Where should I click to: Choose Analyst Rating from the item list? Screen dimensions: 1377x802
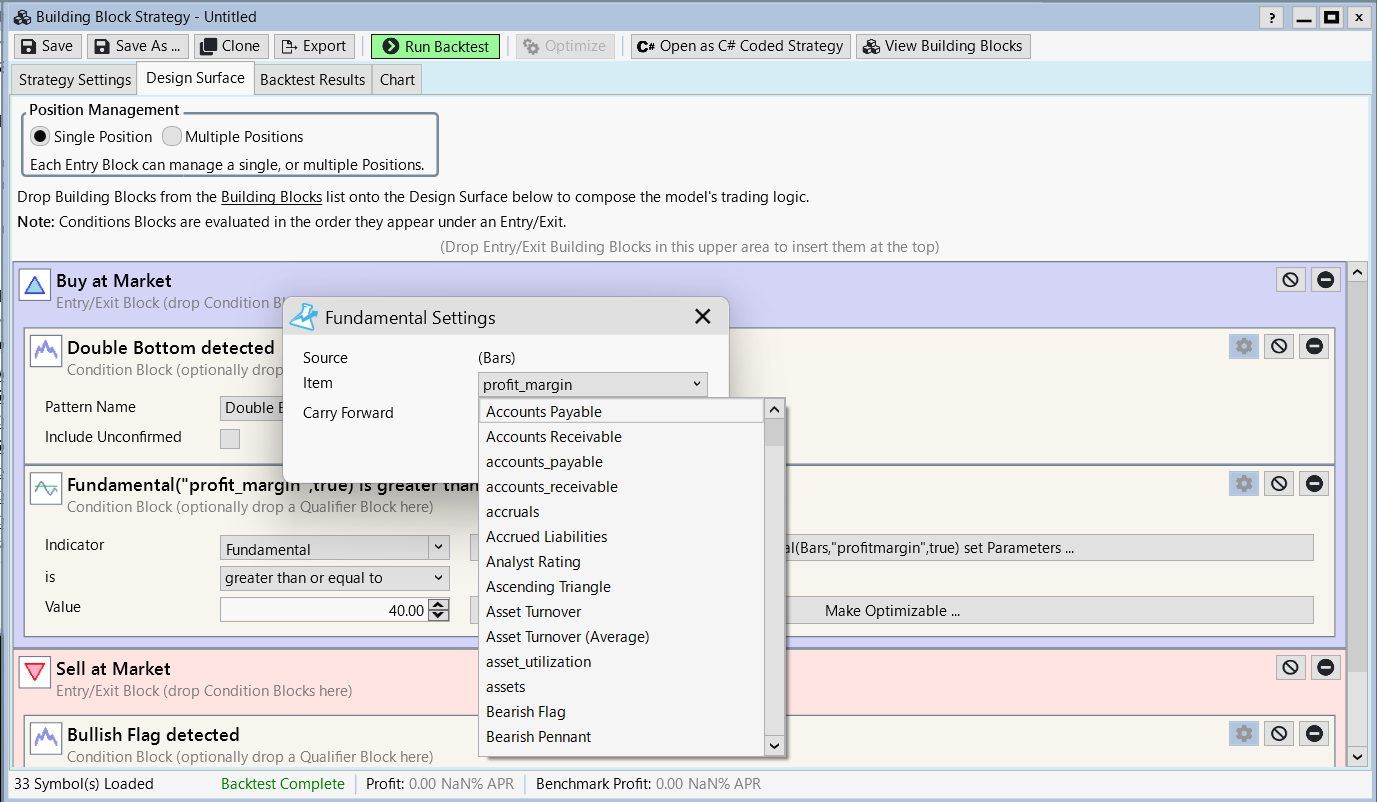[533, 562]
